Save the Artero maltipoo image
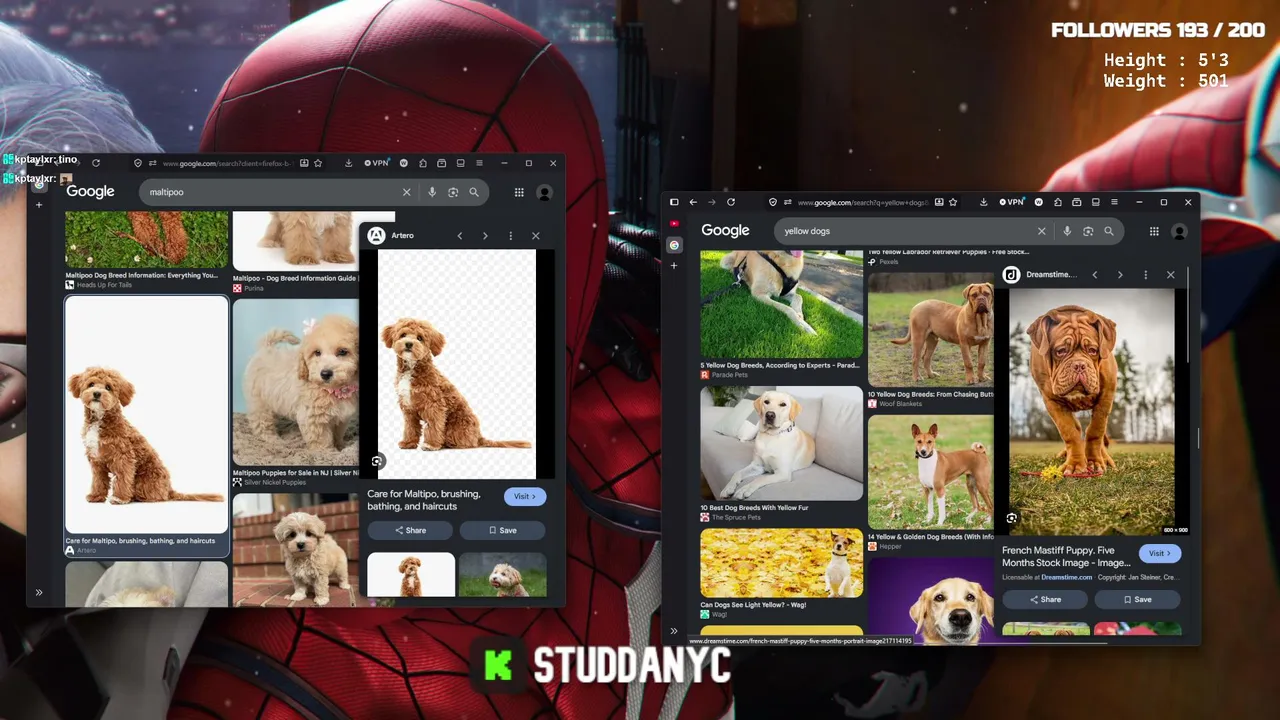 (503, 530)
